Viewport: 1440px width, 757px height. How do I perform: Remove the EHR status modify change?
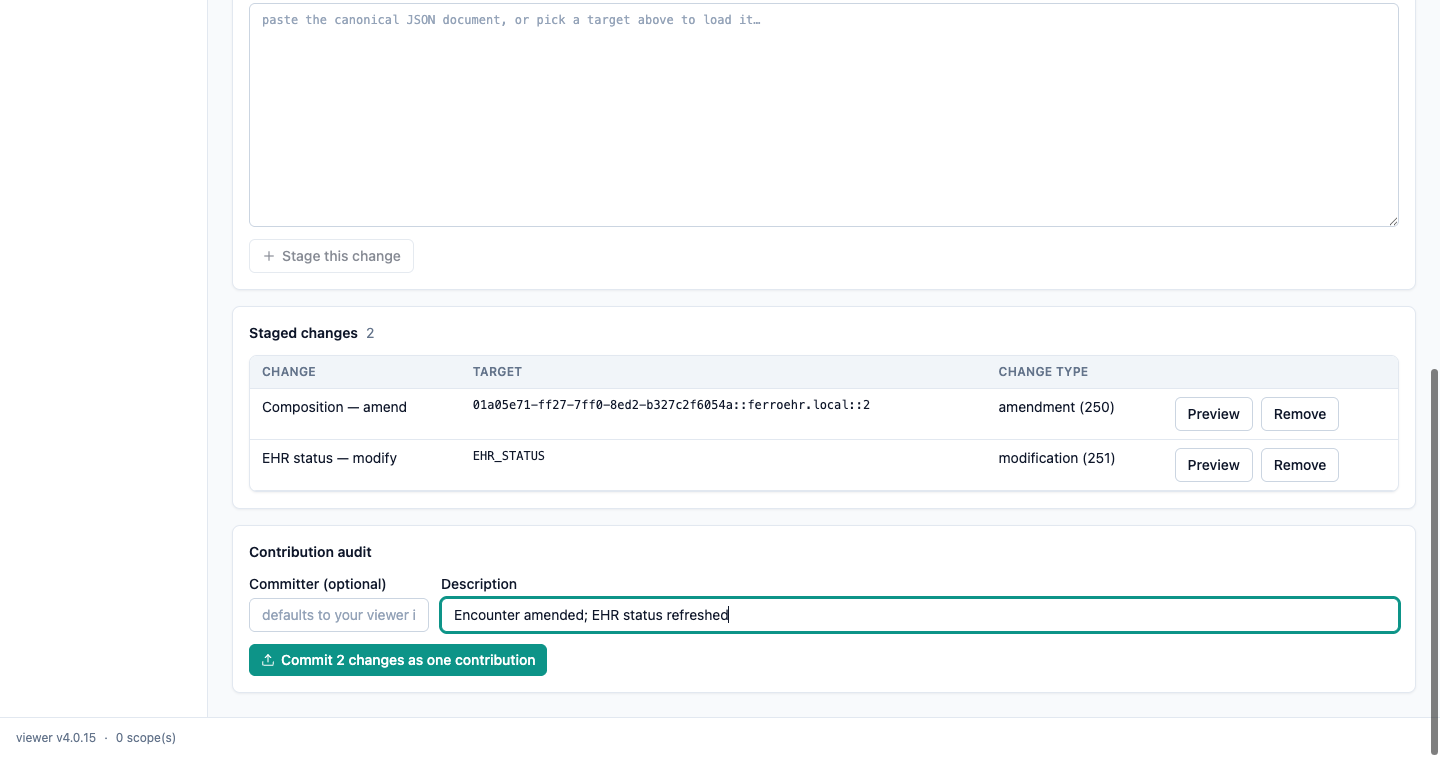tap(1299, 465)
